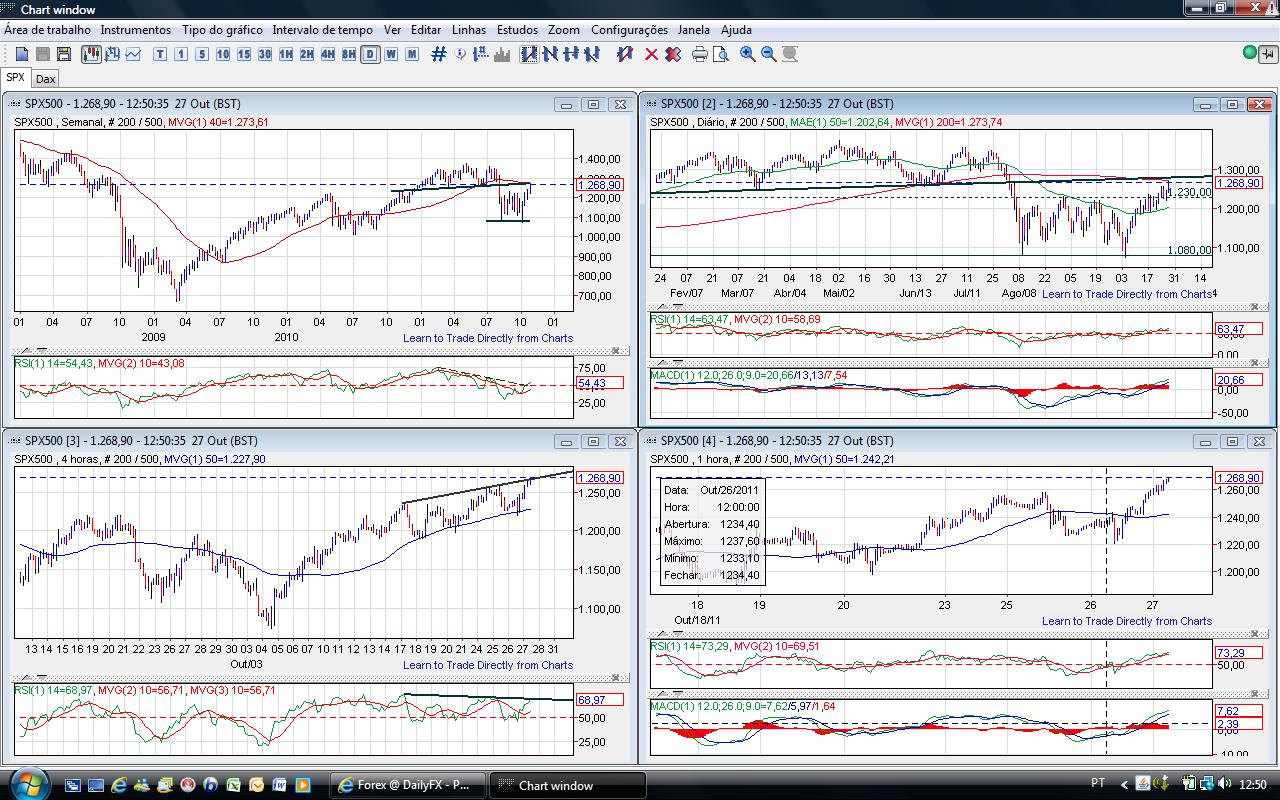
Task: Select the boxed trend line drawing tool
Action: [x=529, y=54]
